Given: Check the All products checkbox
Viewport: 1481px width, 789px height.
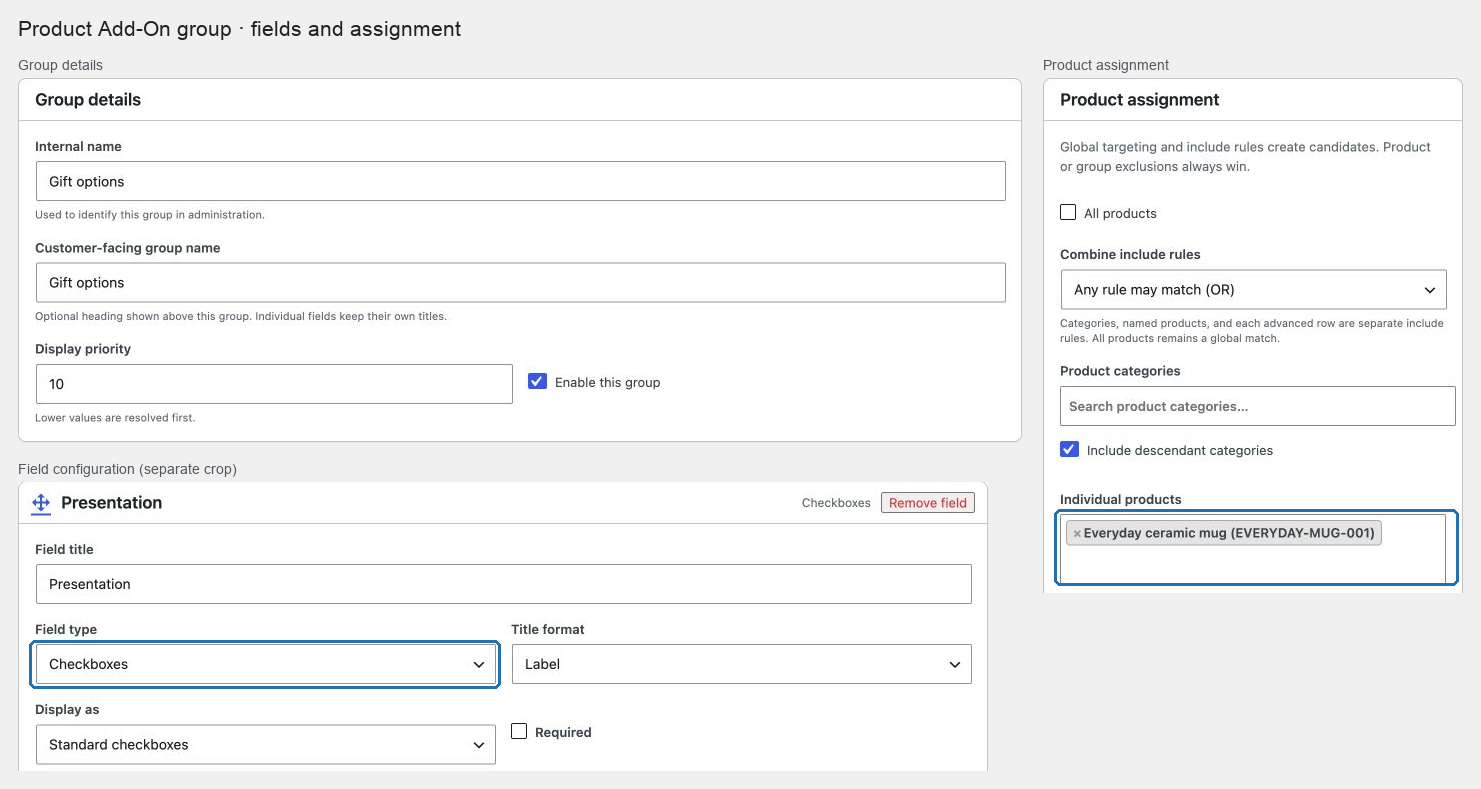Looking at the screenshot, I should point(1068,212).
